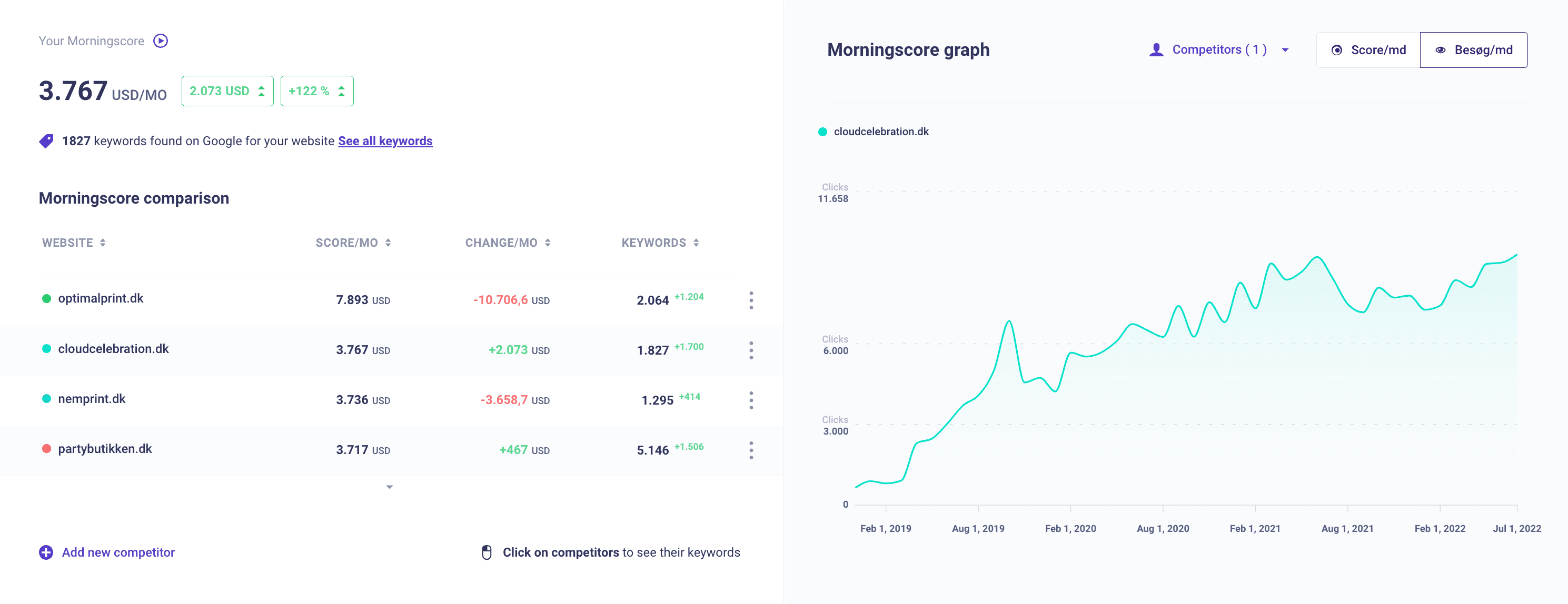The width and height of the screenshot is (1568, 604).
Task: Click +467 USD change value
Action: 524,449
